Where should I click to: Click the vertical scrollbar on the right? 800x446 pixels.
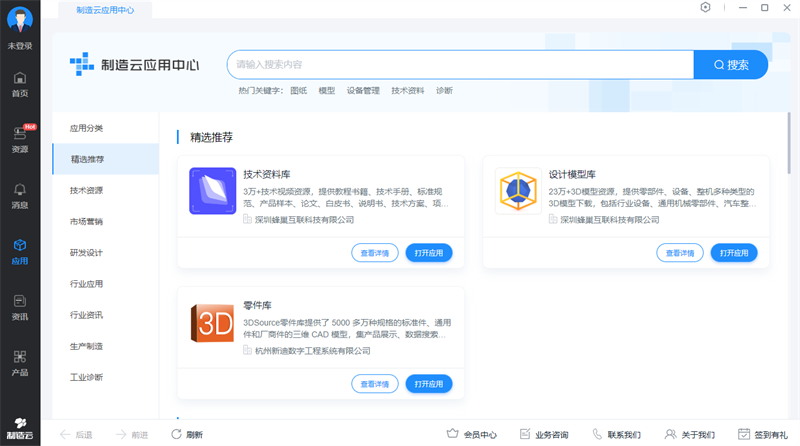point(789,143)
